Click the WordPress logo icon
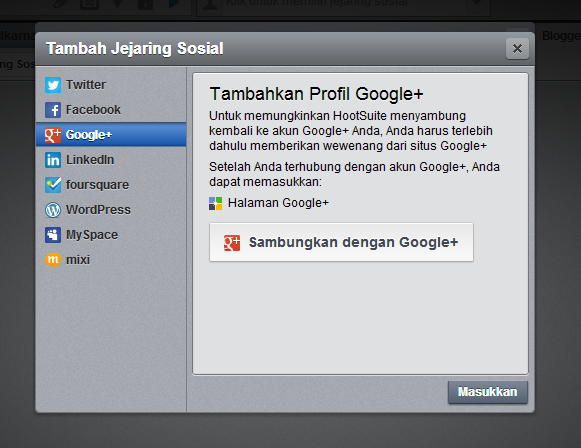581x448 pixels. 53,210
